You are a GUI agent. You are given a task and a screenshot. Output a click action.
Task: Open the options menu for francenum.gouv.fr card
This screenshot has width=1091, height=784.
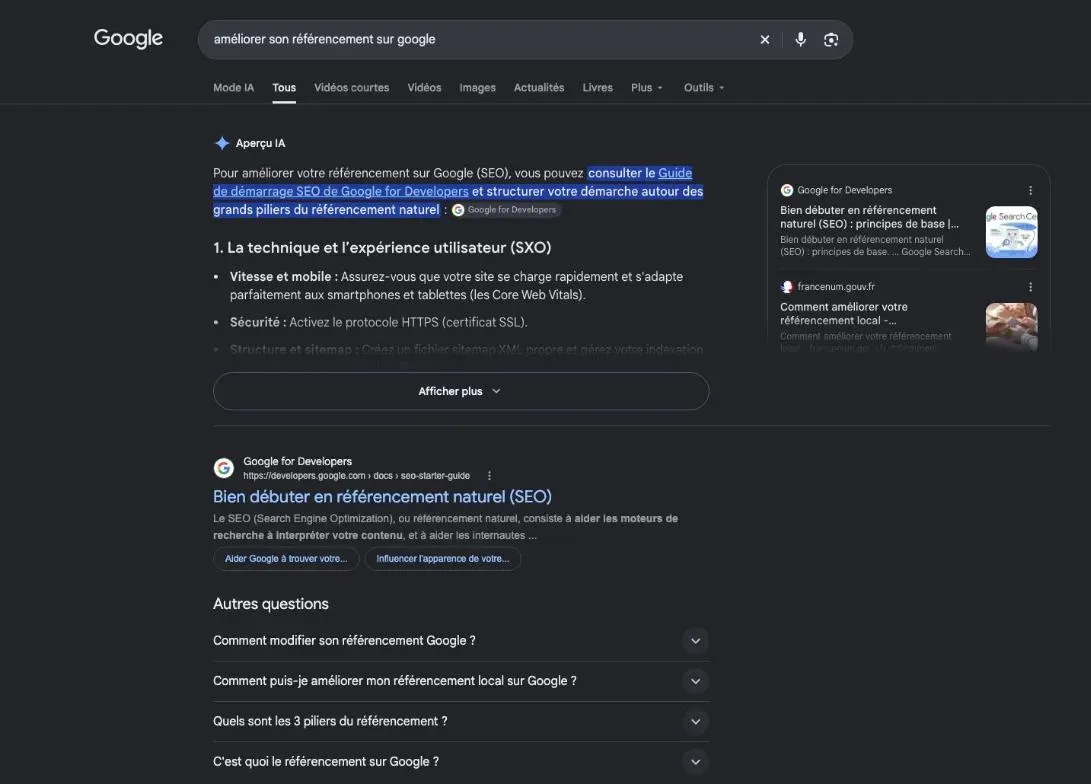pyautogui.click(x=1030, y=287)
